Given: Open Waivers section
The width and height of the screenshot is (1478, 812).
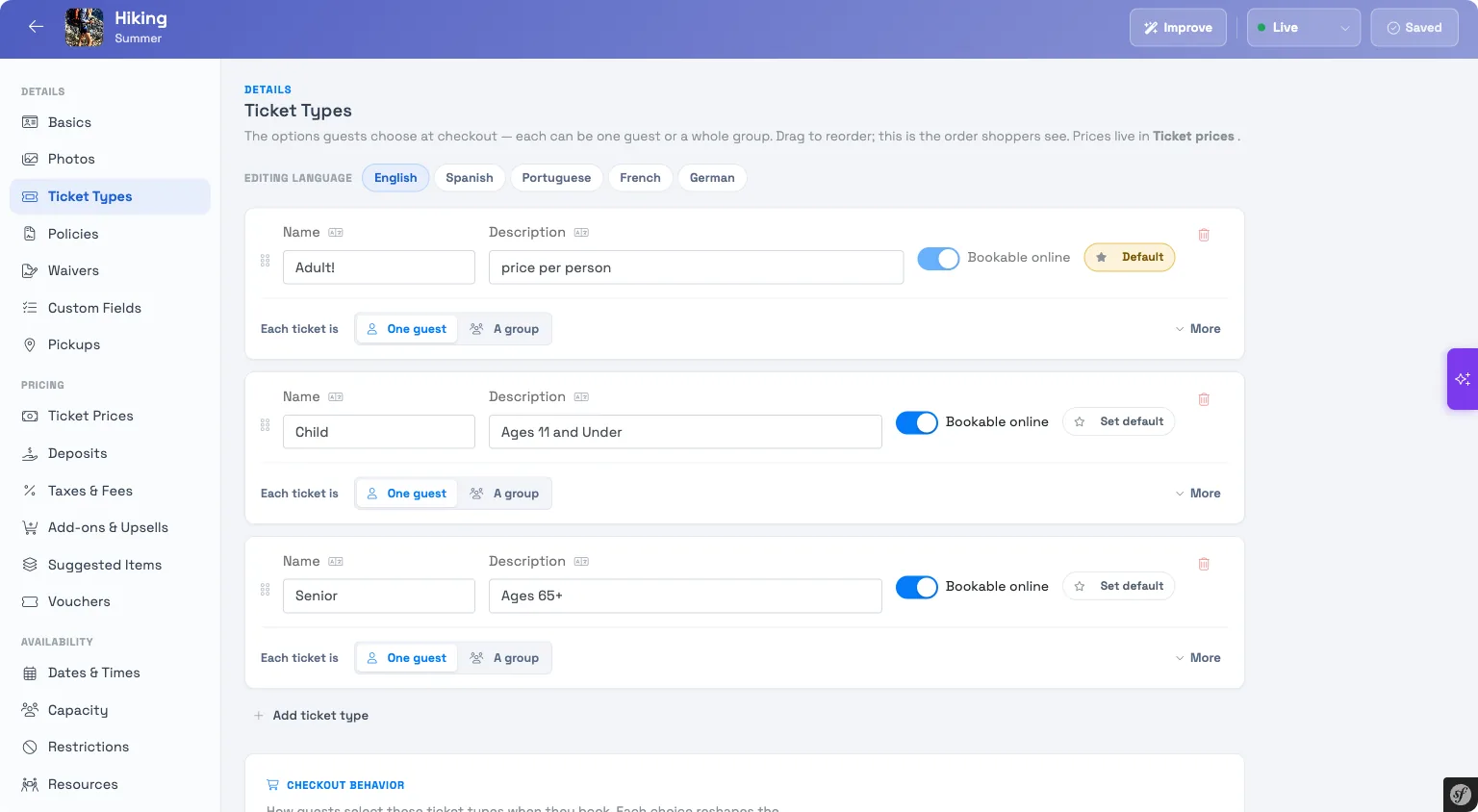Looking at the screenshot, I should [x=110, y=270].
